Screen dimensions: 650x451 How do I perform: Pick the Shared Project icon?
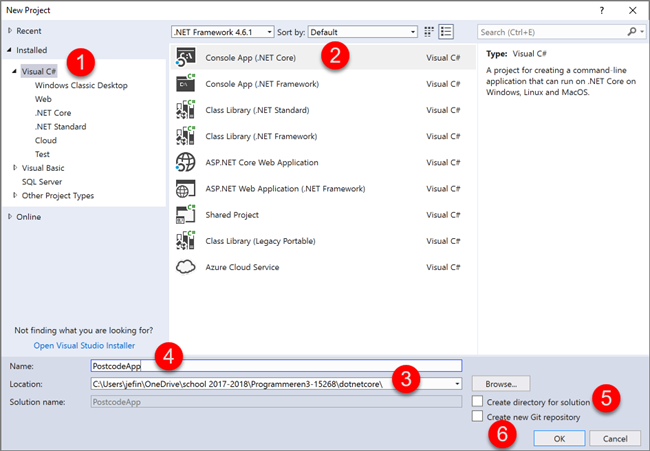(x=186, y=215)
